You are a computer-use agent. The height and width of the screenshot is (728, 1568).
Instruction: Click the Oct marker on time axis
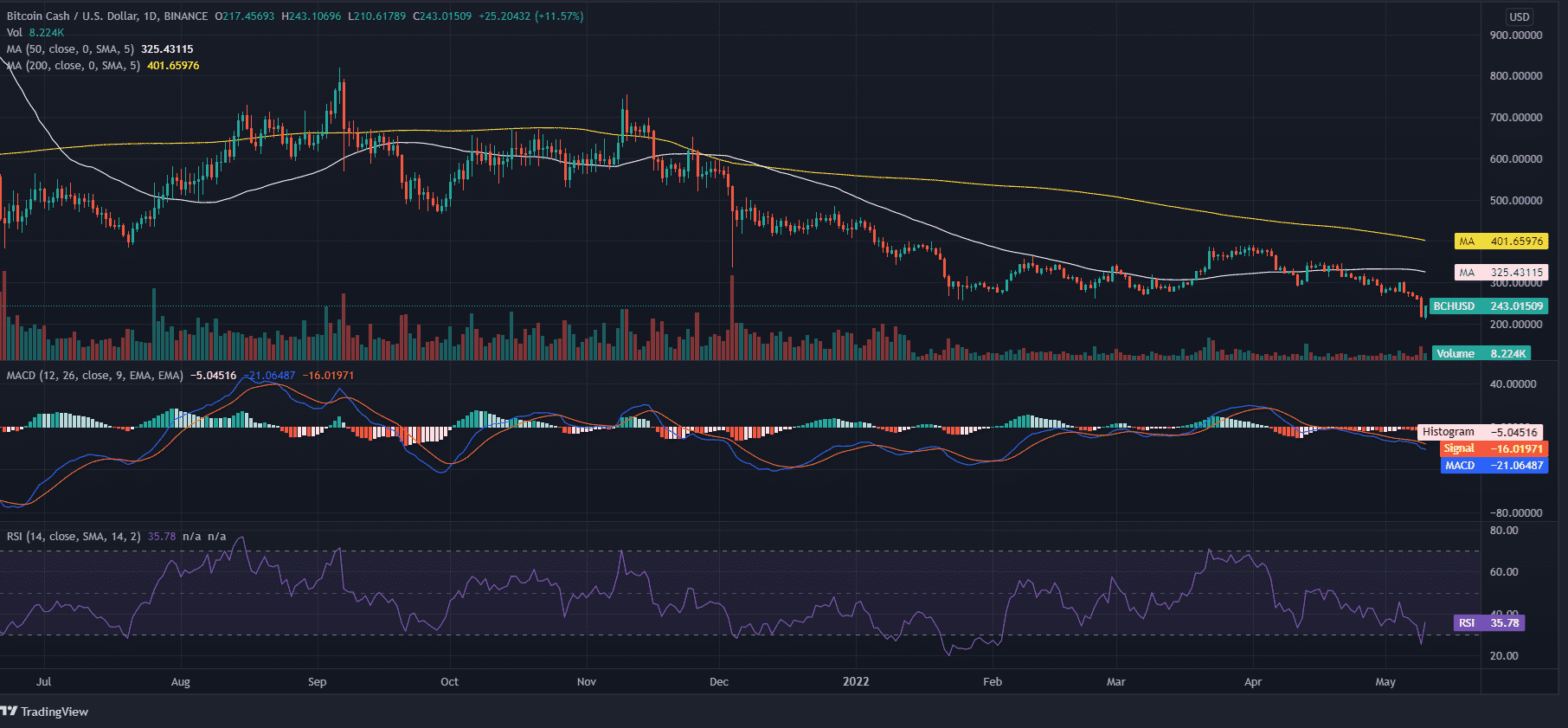tap(450, 682)
